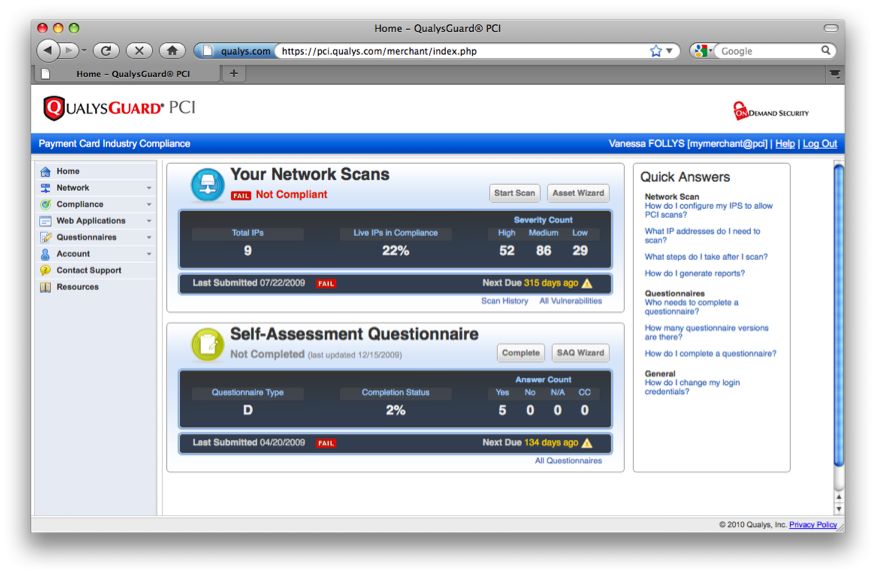Open the Privacy Policy footer link
876x575 pixels.
[813, 524]
